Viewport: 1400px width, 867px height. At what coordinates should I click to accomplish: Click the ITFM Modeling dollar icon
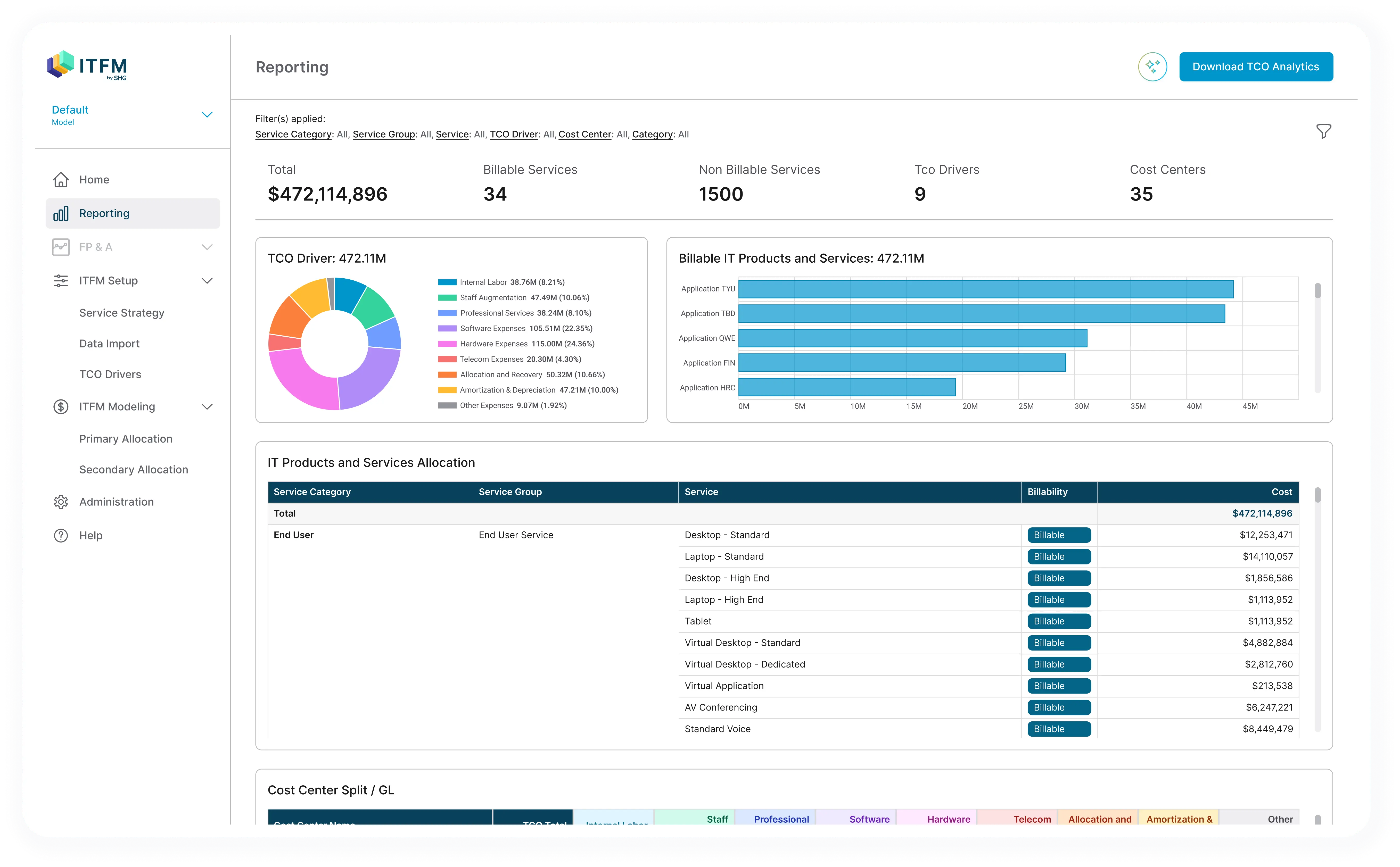(x=61, y=406)
